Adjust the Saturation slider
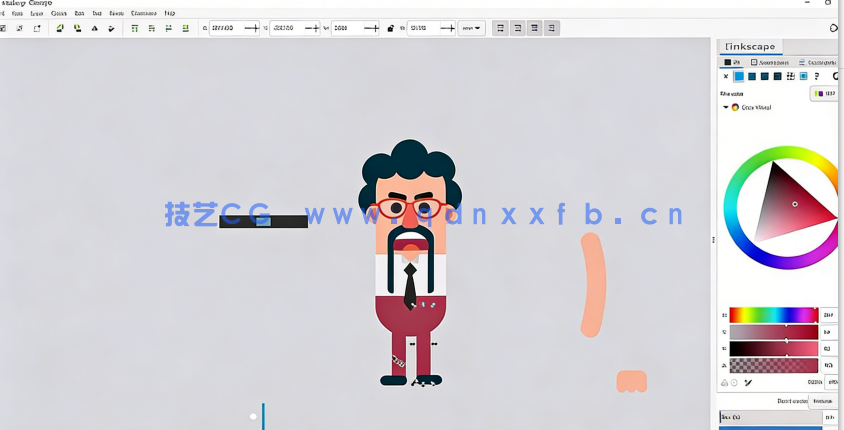This screenshot has height=430, width=844. (x=774, y=332)
